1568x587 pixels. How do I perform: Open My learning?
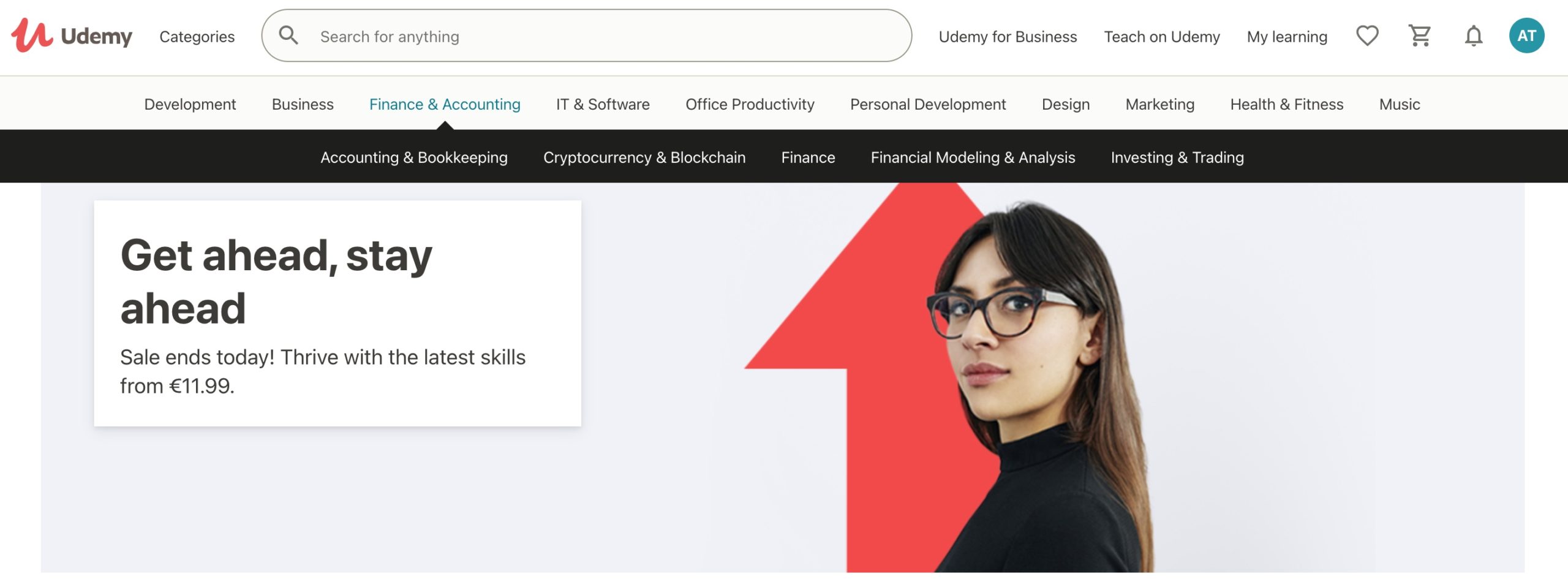pyautogui.click(x=1287, y=36)
